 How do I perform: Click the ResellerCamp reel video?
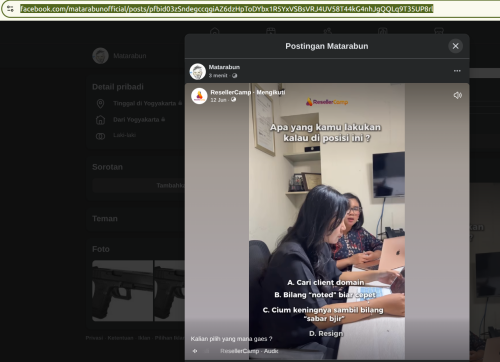(327, 221)
